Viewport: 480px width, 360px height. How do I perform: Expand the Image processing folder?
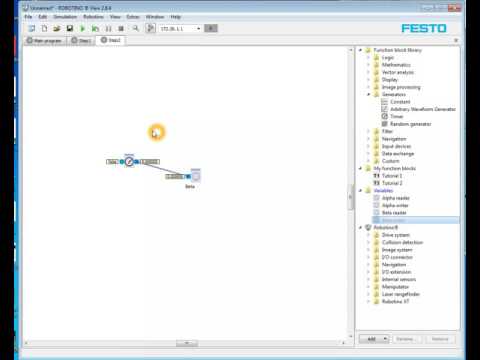pyautogui.click(x=369, y=87)
